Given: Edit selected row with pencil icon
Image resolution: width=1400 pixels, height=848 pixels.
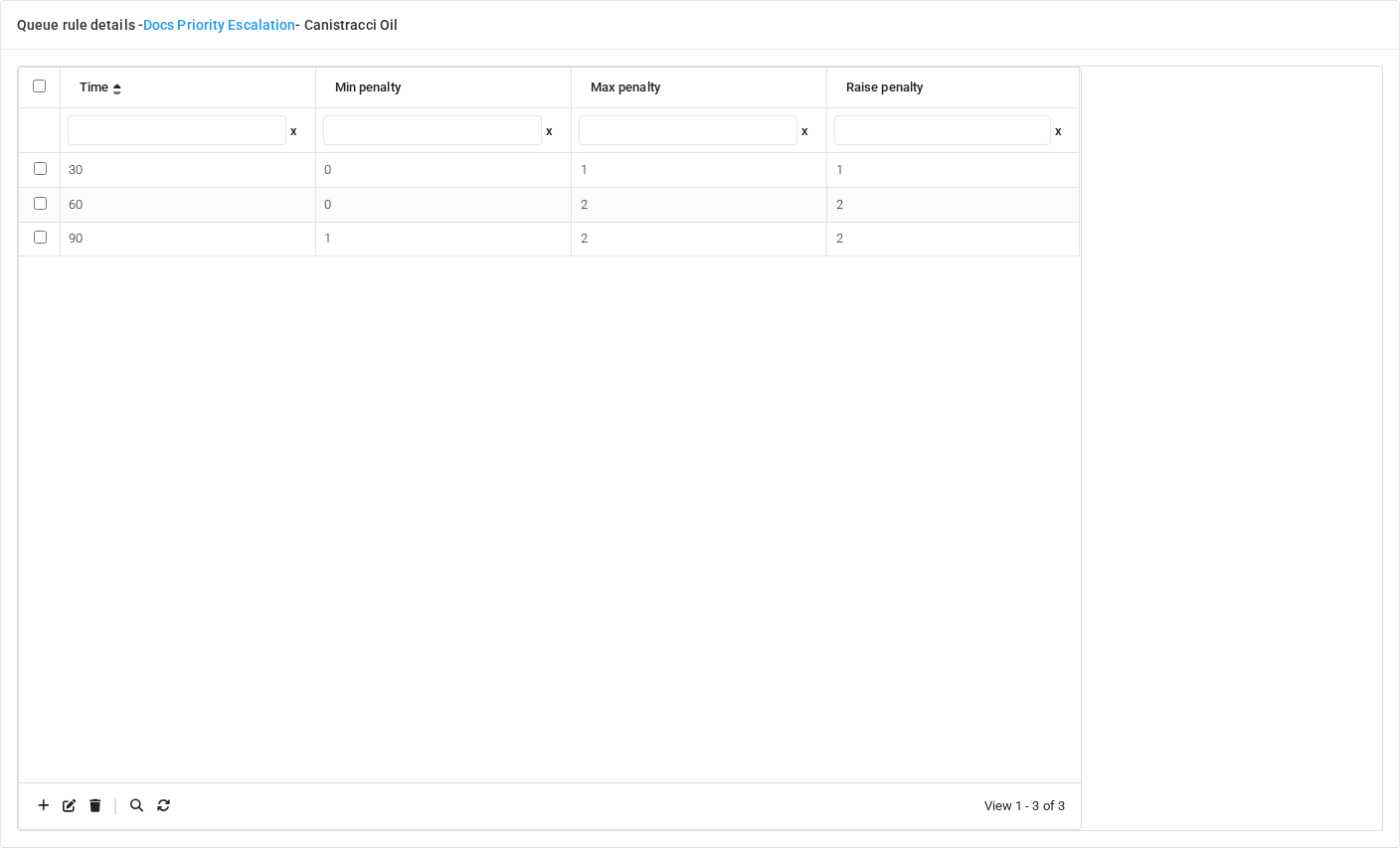Looking at the screenshot, I should pos(70,805).
